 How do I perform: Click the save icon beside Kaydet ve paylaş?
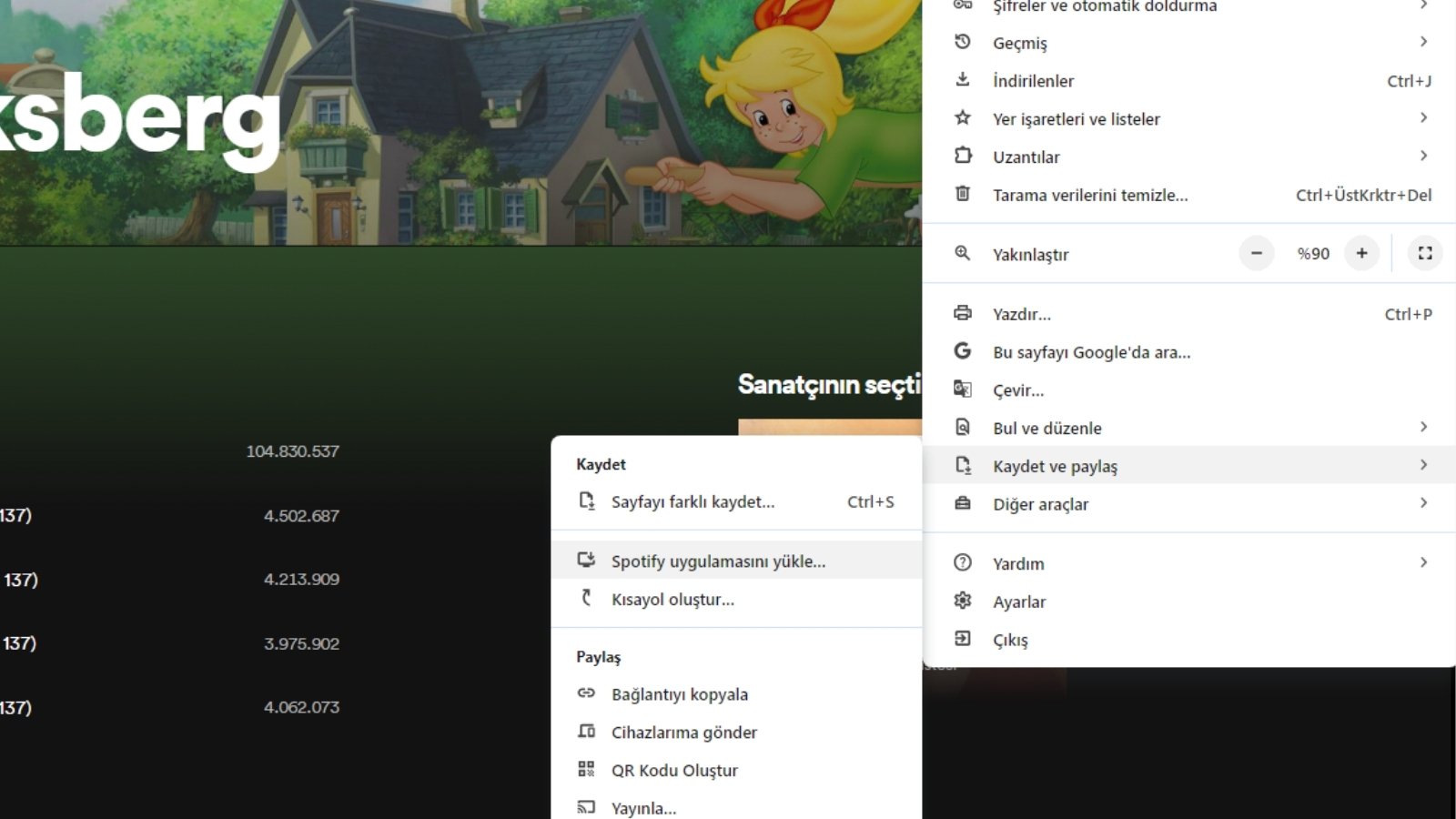[x=962, y=465]
